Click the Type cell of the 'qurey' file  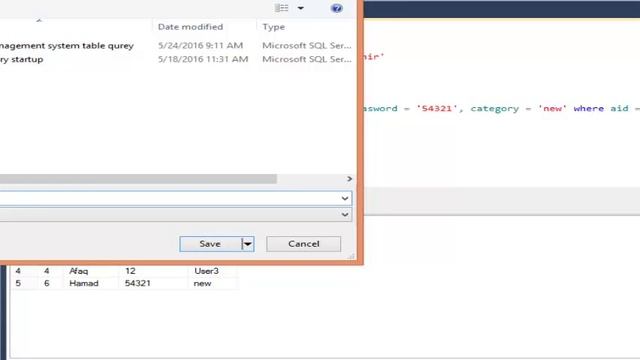(307, 45)
